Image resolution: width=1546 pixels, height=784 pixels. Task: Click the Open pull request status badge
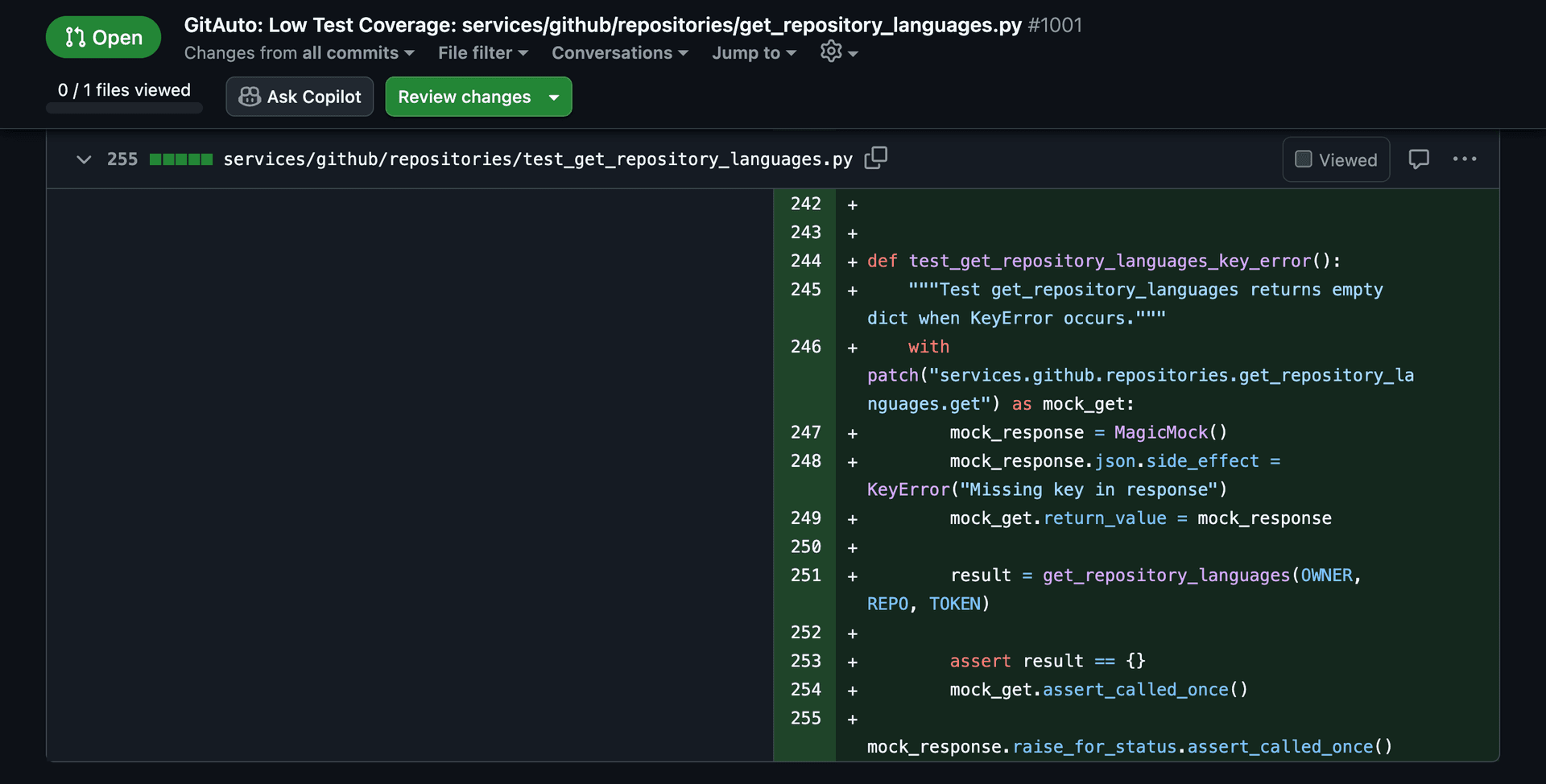tap(103, 37)
